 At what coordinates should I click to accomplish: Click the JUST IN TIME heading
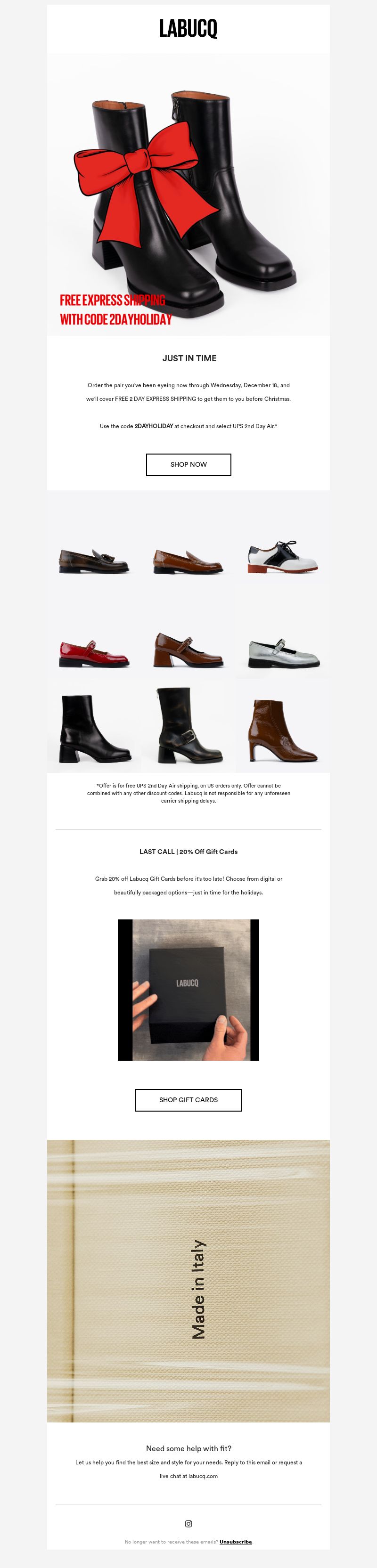[189, 358]
